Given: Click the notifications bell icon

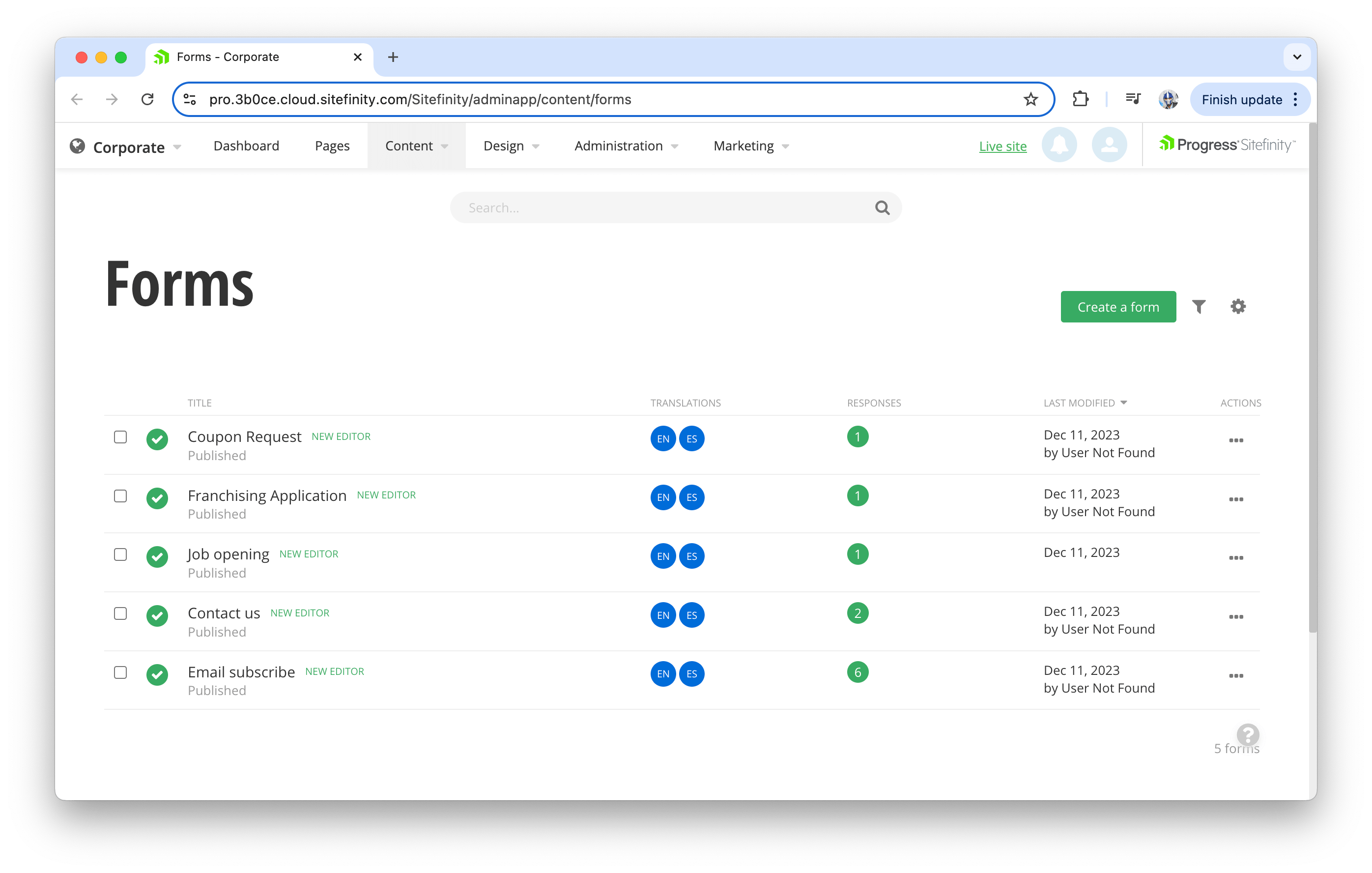Looking at the screenshot, I should click(x=1058, y=145).
